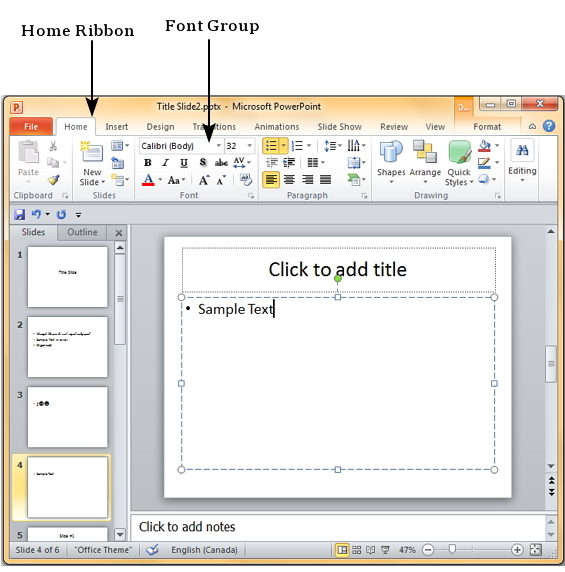Open the Arrange menu
Image resolution: width=565 pixels, height=572 pixels.
pyautogui.click(x=425, y=162)
